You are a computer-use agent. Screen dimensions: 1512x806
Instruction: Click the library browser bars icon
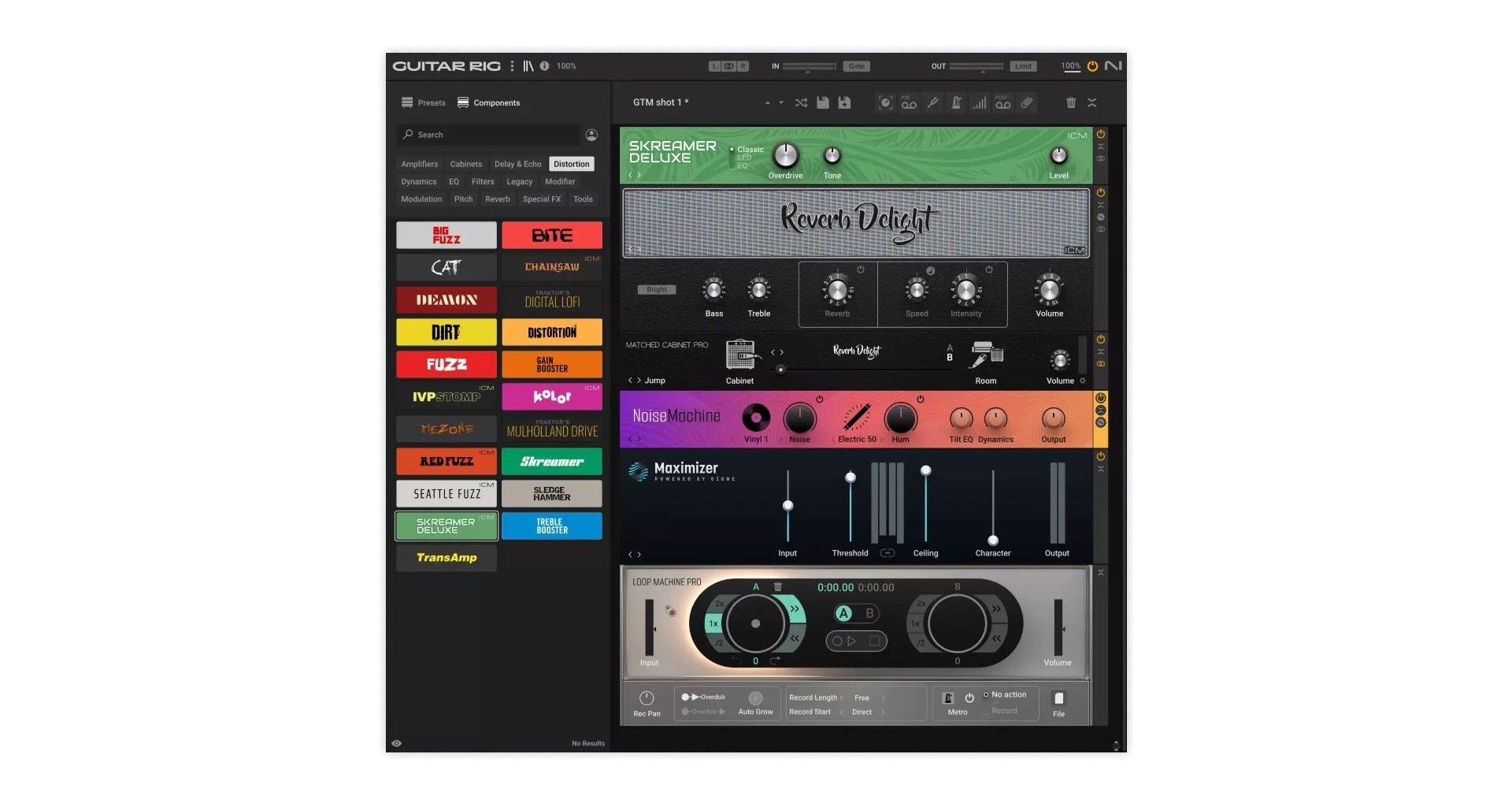coord(528,66)
